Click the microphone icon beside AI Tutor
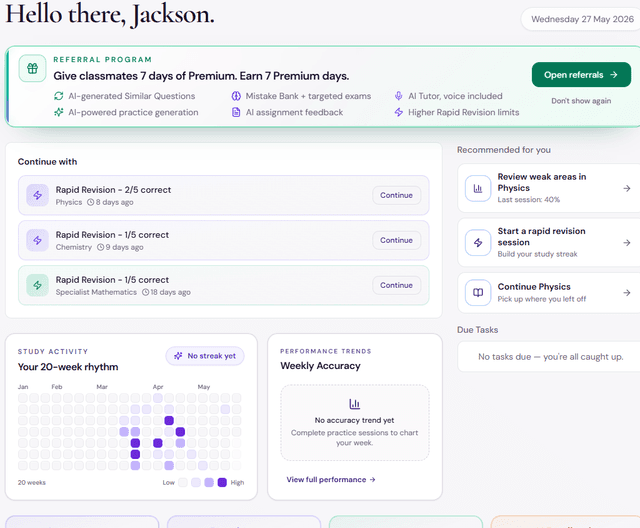Screen dimensions: 640x528 (x=398, y=96)
